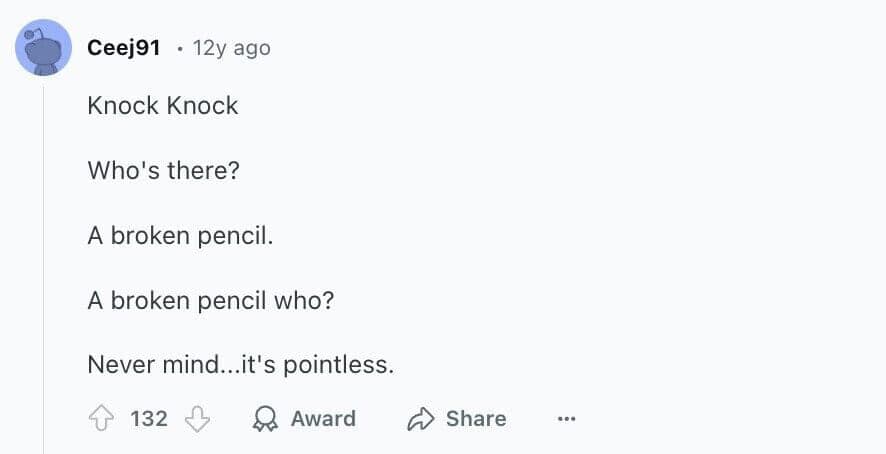Upvote the Ceej91 comment
The height and width of the screenshot is (454, 886).
pyautogui.click(x=103, y=419)
